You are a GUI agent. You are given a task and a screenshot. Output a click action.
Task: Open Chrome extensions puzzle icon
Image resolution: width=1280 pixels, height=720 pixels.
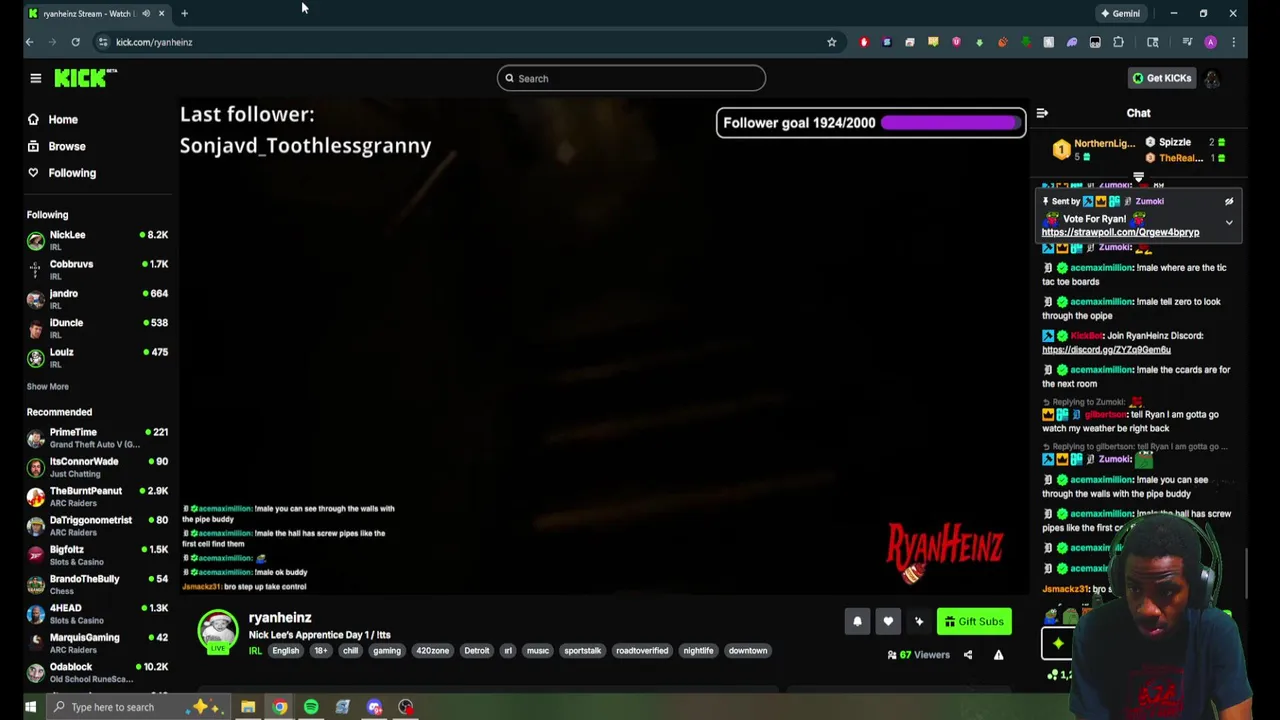coord(1119,42)
